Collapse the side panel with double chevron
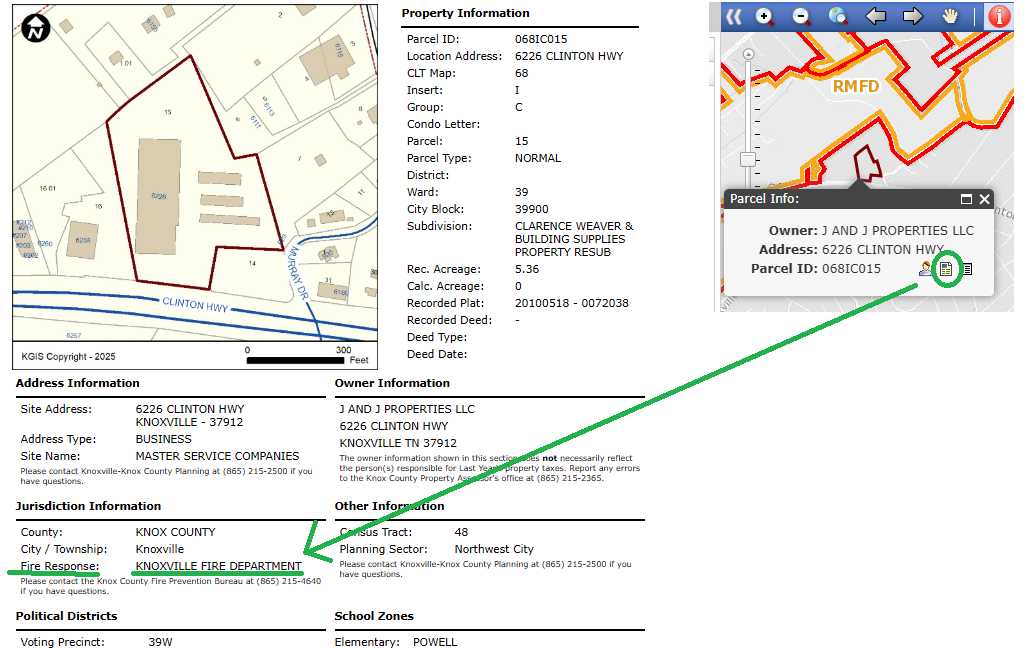 pyautogui.click(x=735, y=16)
